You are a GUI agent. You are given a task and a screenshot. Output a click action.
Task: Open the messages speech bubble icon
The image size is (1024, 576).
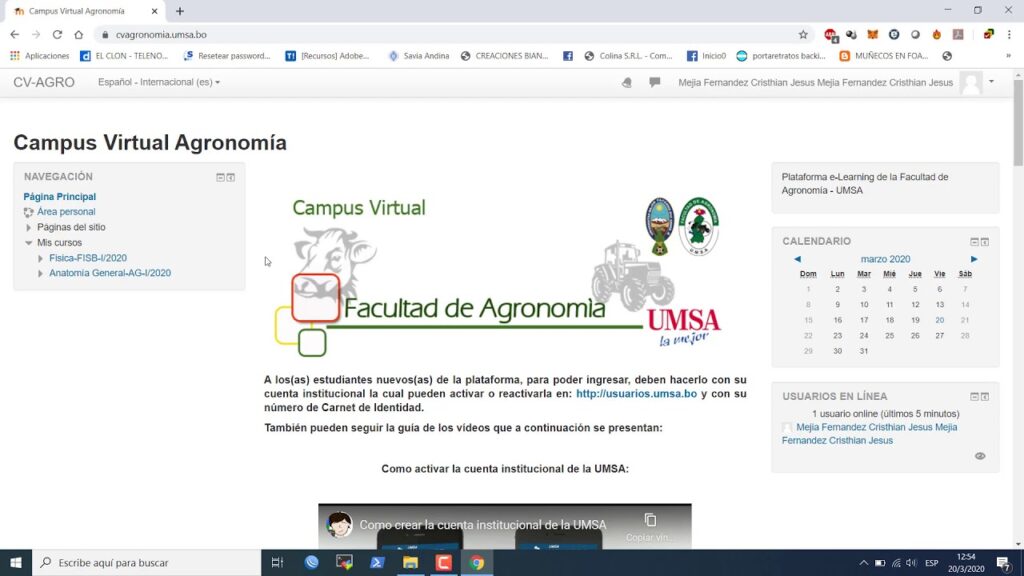click(654, 82)
